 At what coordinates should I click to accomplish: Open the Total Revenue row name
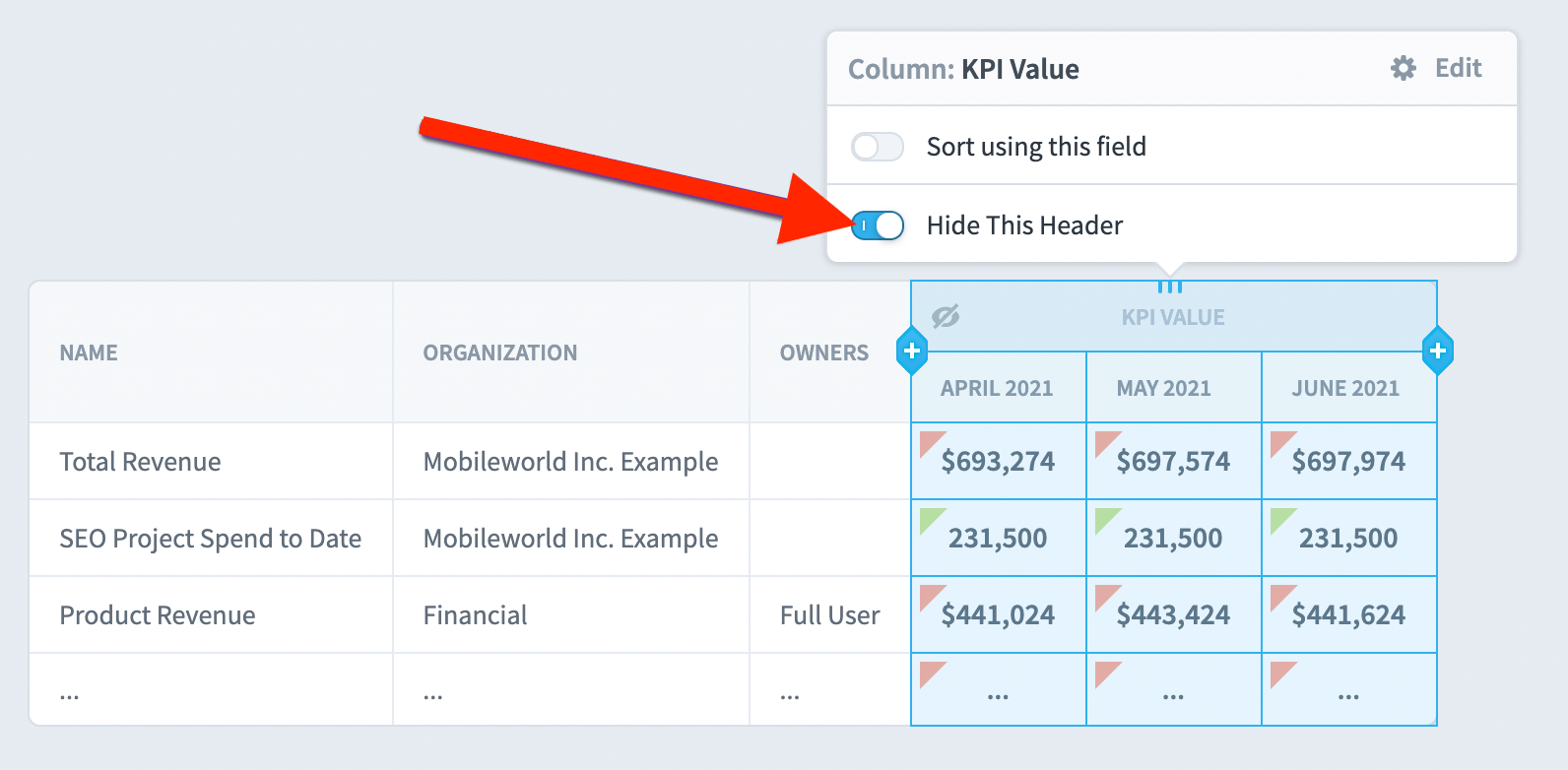click(x=140, y=462)
